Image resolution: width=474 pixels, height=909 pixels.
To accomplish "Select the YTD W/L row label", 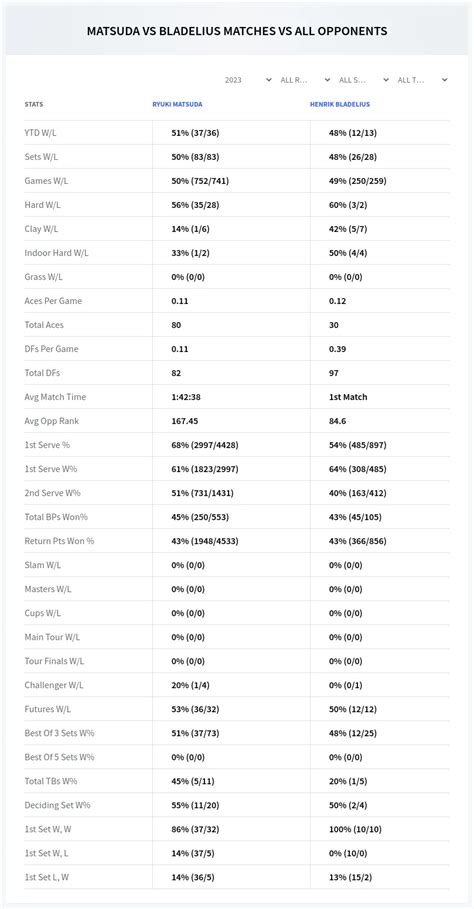I will pyautogui.click(x=41, y=133).
